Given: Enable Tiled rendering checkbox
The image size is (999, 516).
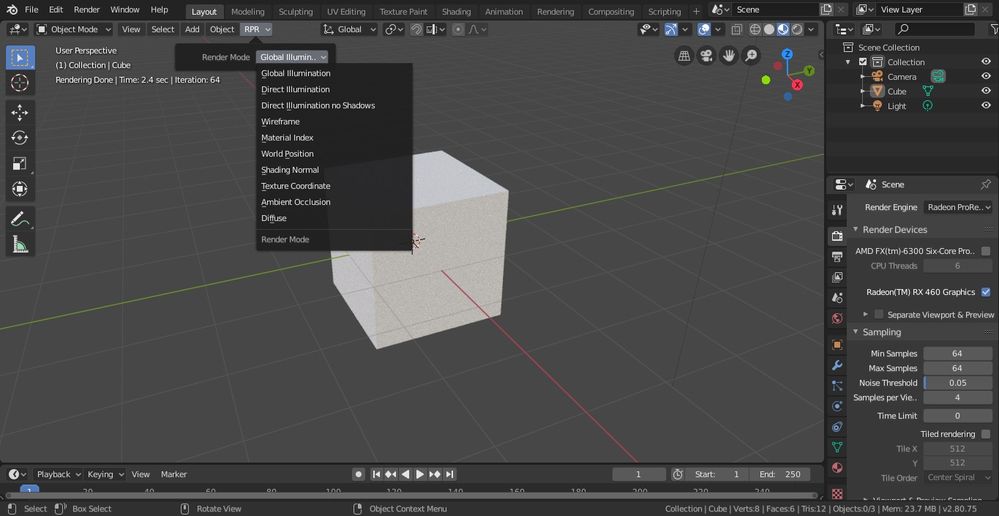Looking at the screenshot, I should (986, 434).
